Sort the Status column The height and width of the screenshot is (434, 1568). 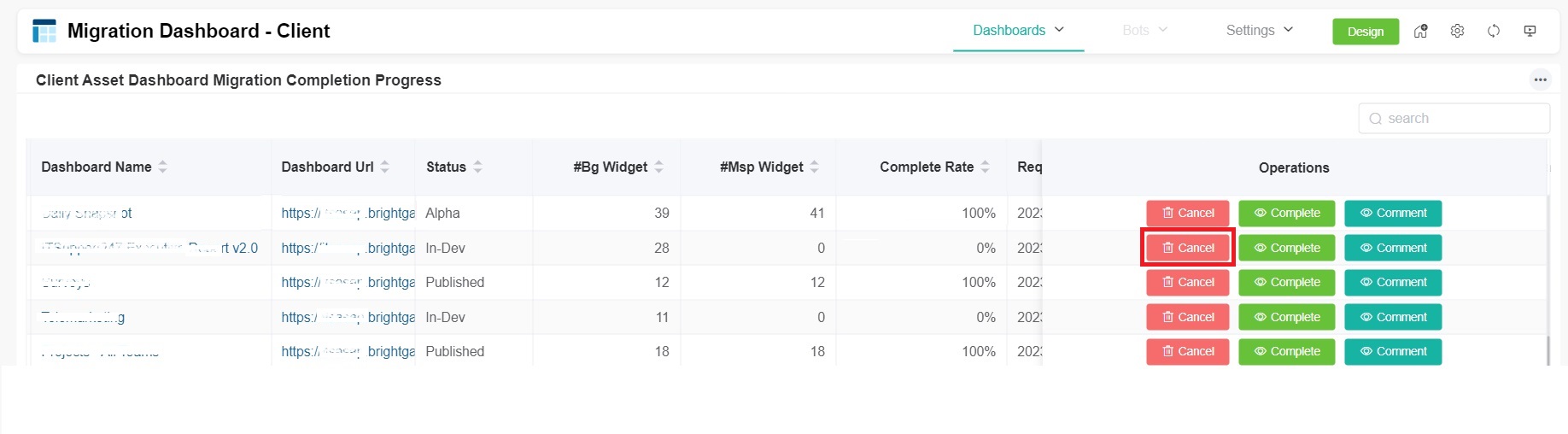click(x=477, y=167)
